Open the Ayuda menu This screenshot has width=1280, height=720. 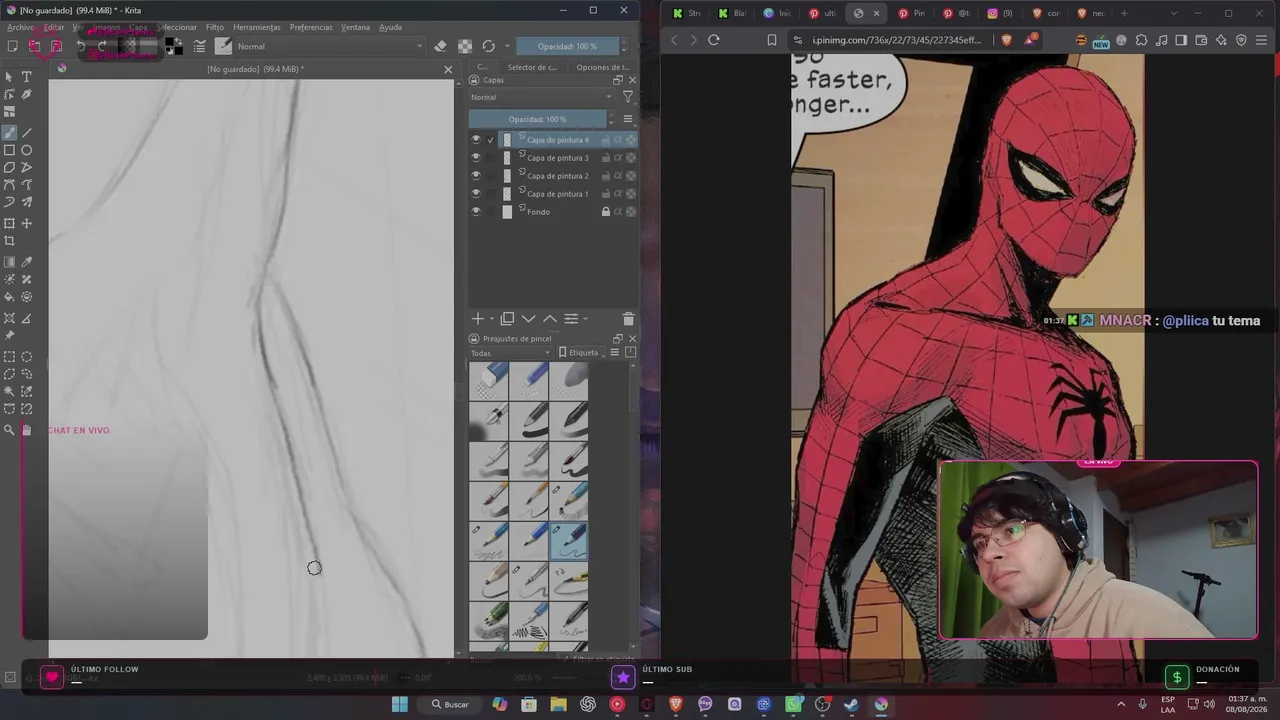click(390, 27)
